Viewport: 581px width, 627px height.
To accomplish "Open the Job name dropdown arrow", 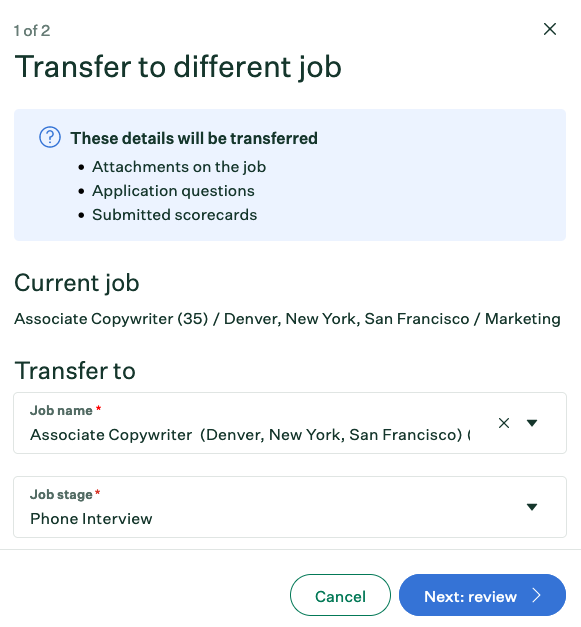I will point(532,423).
